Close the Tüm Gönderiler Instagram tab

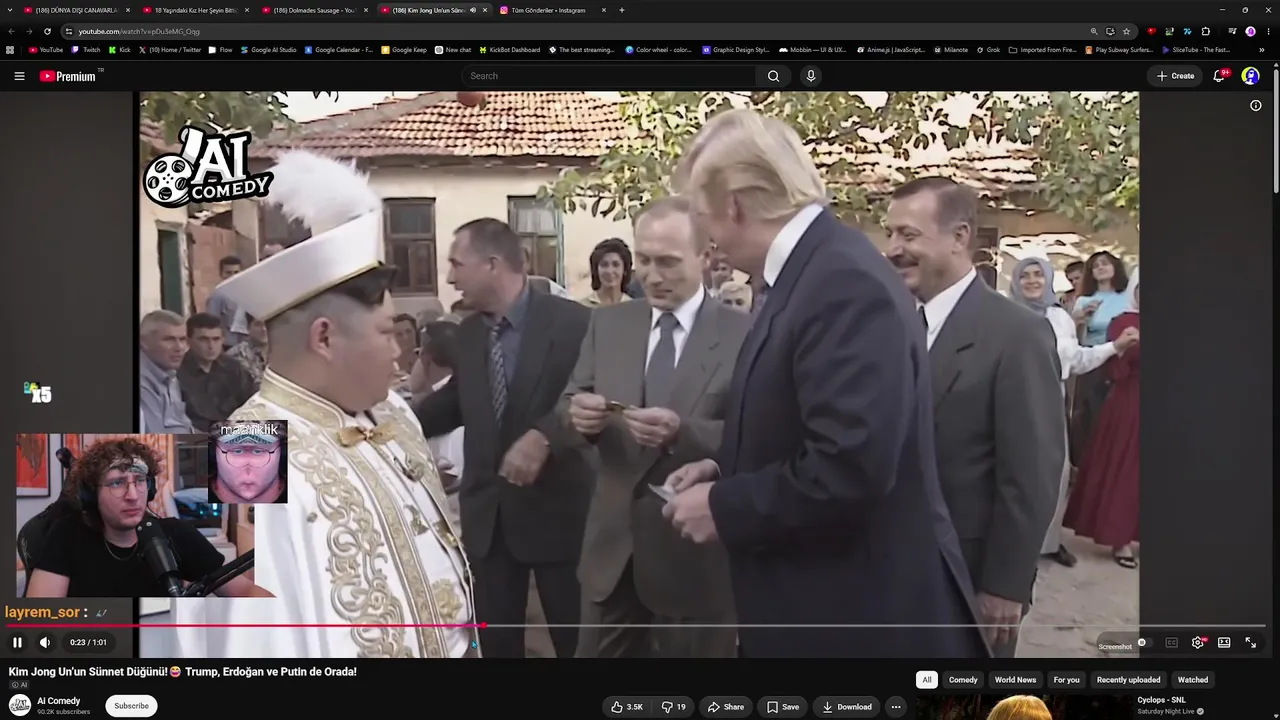click(x=604, y=10)
